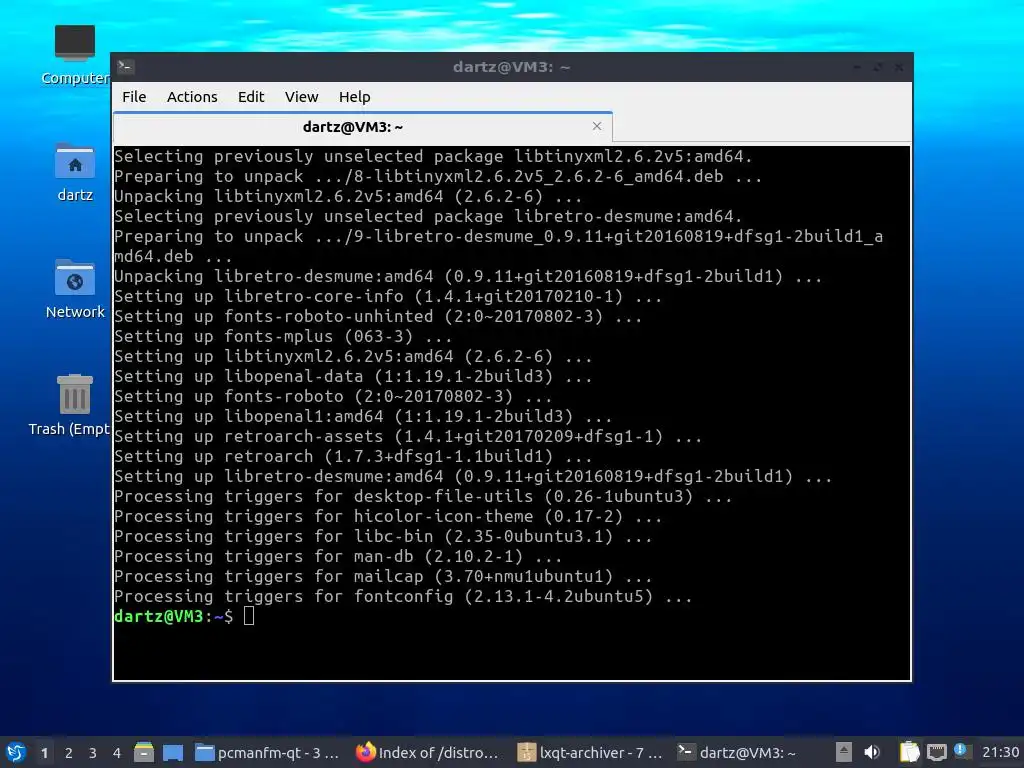Click 'Processing triggers for mailcap' line
The width and height of the screenshot is (1024, 768).
point(383,576)
